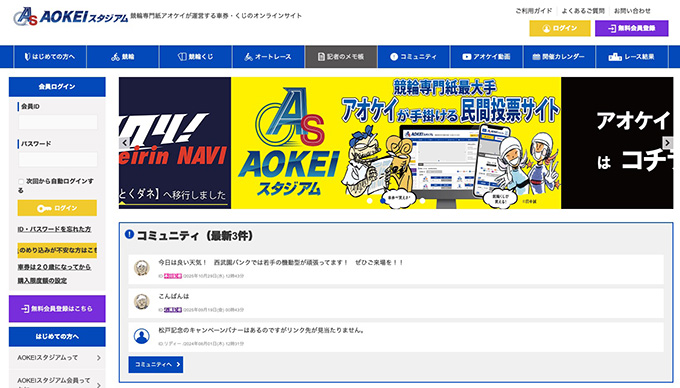Open the お問い合わせ link
This screenshot has height=388, width=680.
(632, 11)
